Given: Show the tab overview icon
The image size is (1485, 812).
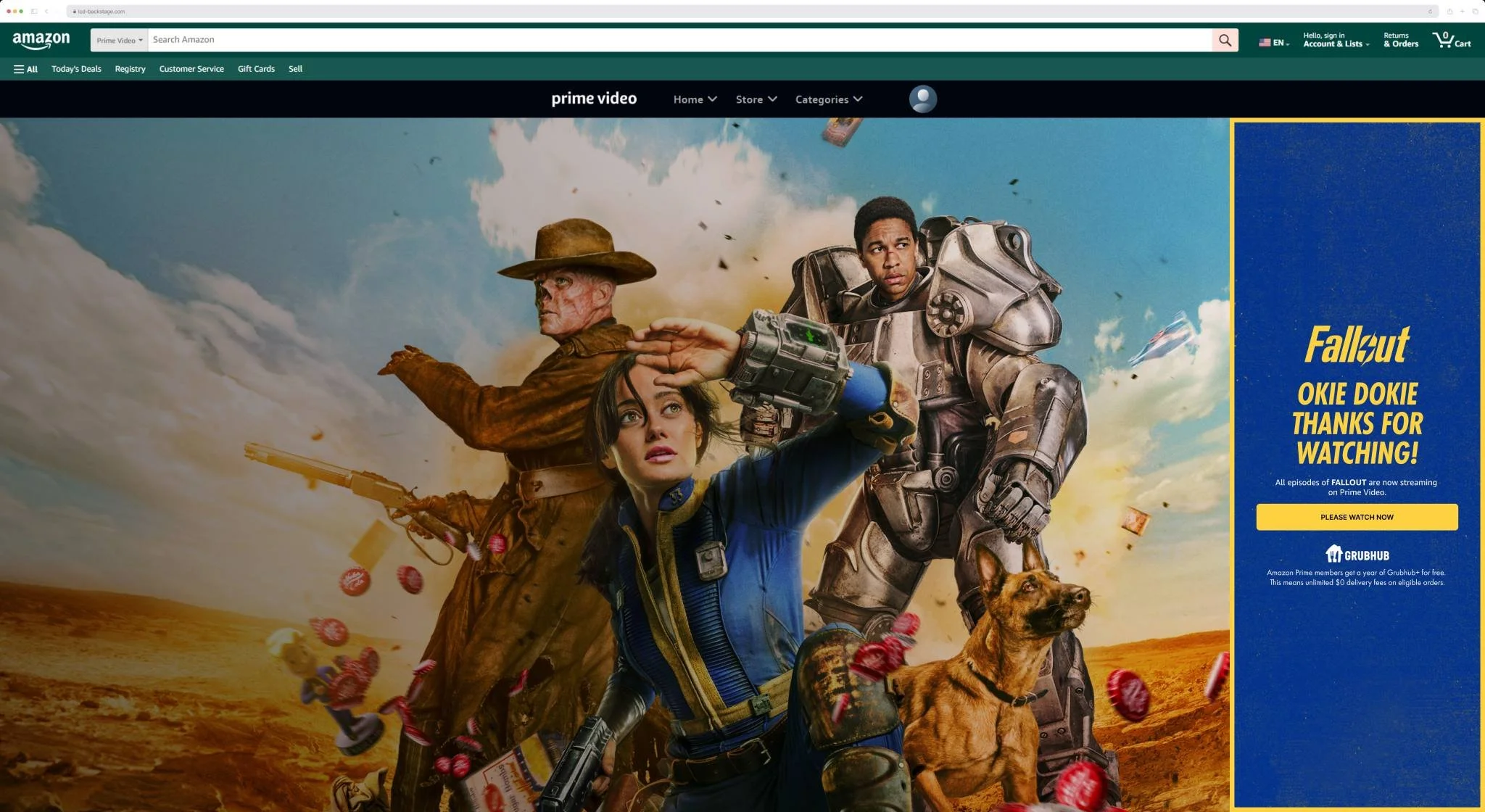Looking at the screenshot, I should click(x=1475, y=11).
